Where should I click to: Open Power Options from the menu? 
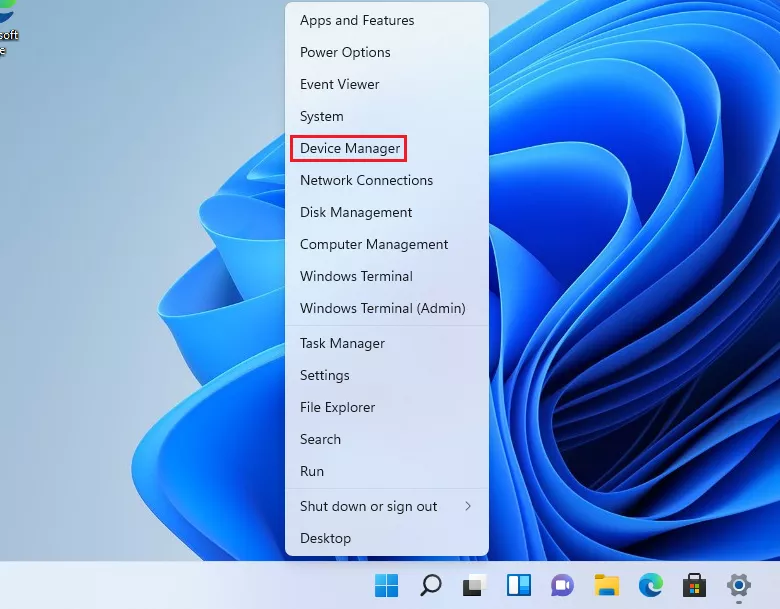click(x=345, y=52)
